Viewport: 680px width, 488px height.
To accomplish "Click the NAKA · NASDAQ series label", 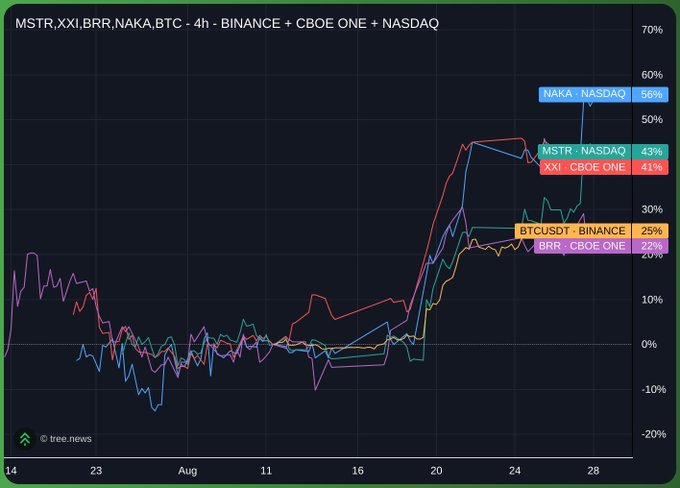I will click(x=584, y=94).
